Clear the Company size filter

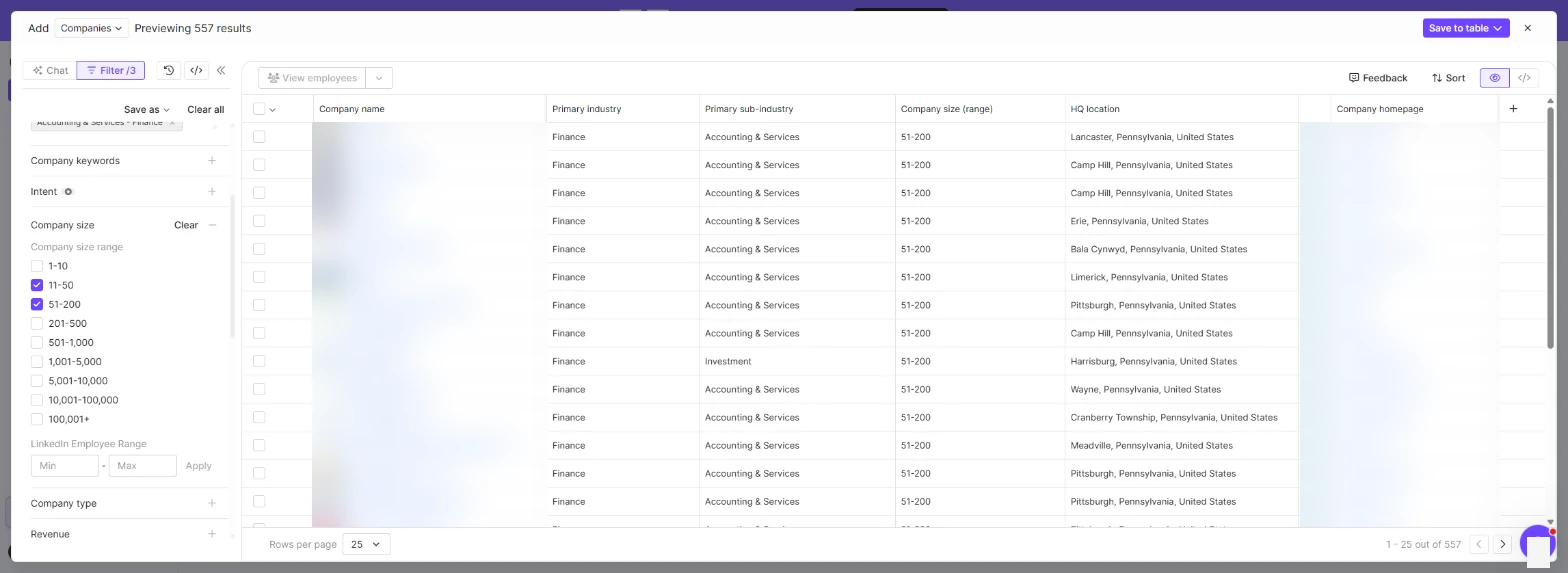point(186,225)
